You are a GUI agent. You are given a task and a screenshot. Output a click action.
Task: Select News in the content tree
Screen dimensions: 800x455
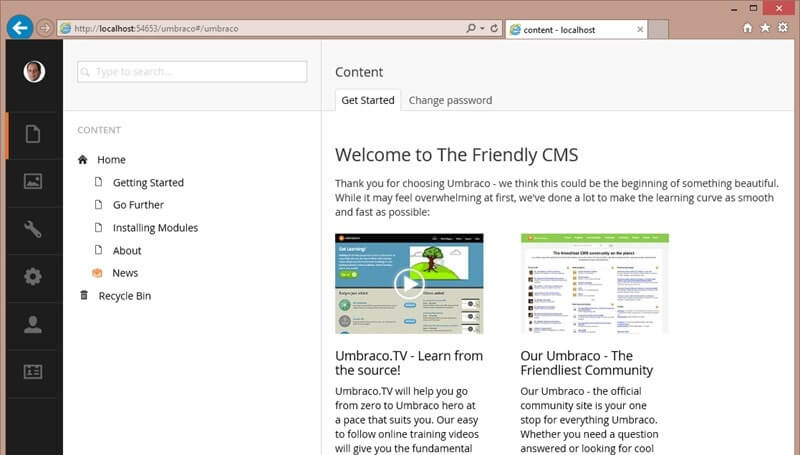(125, 273)
